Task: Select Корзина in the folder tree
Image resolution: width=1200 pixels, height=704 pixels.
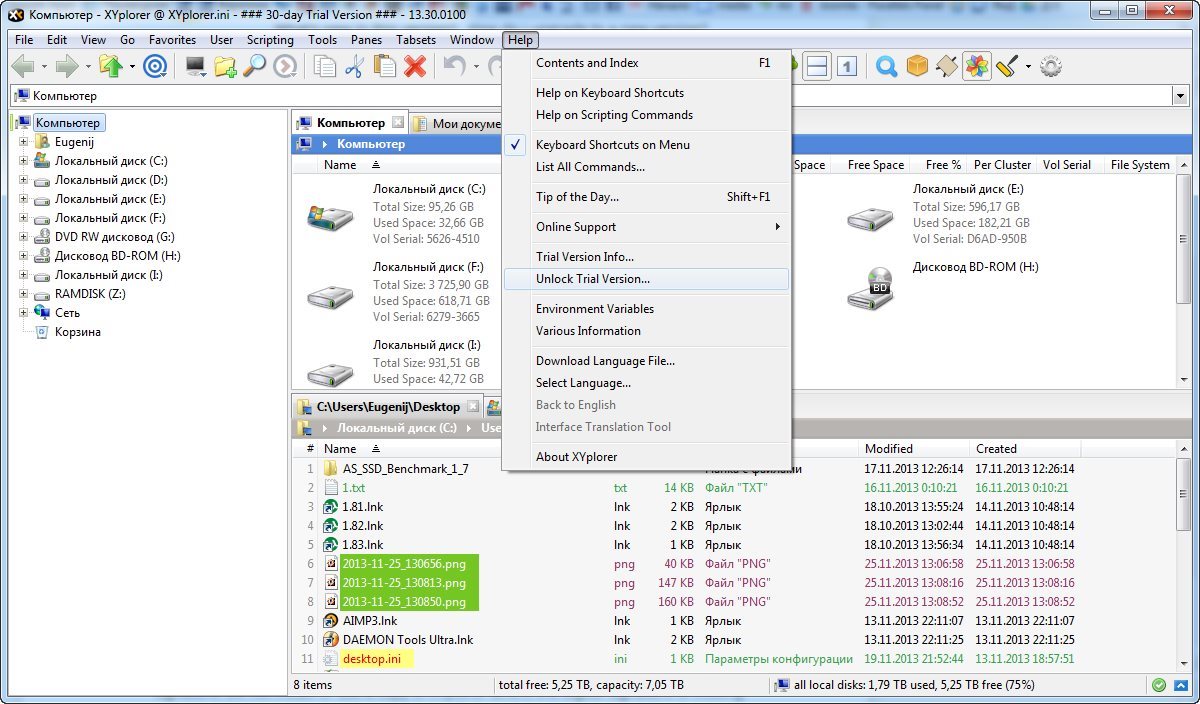Action: (x=78, y=332)
